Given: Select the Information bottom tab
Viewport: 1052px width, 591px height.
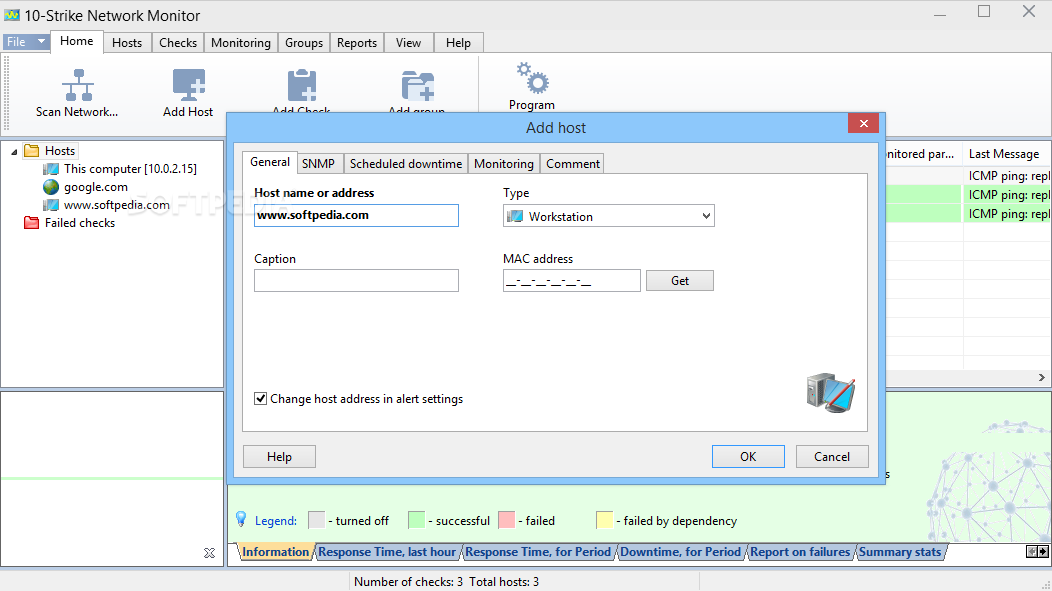Looking at the screenshot, I should [x=275, y=551].
